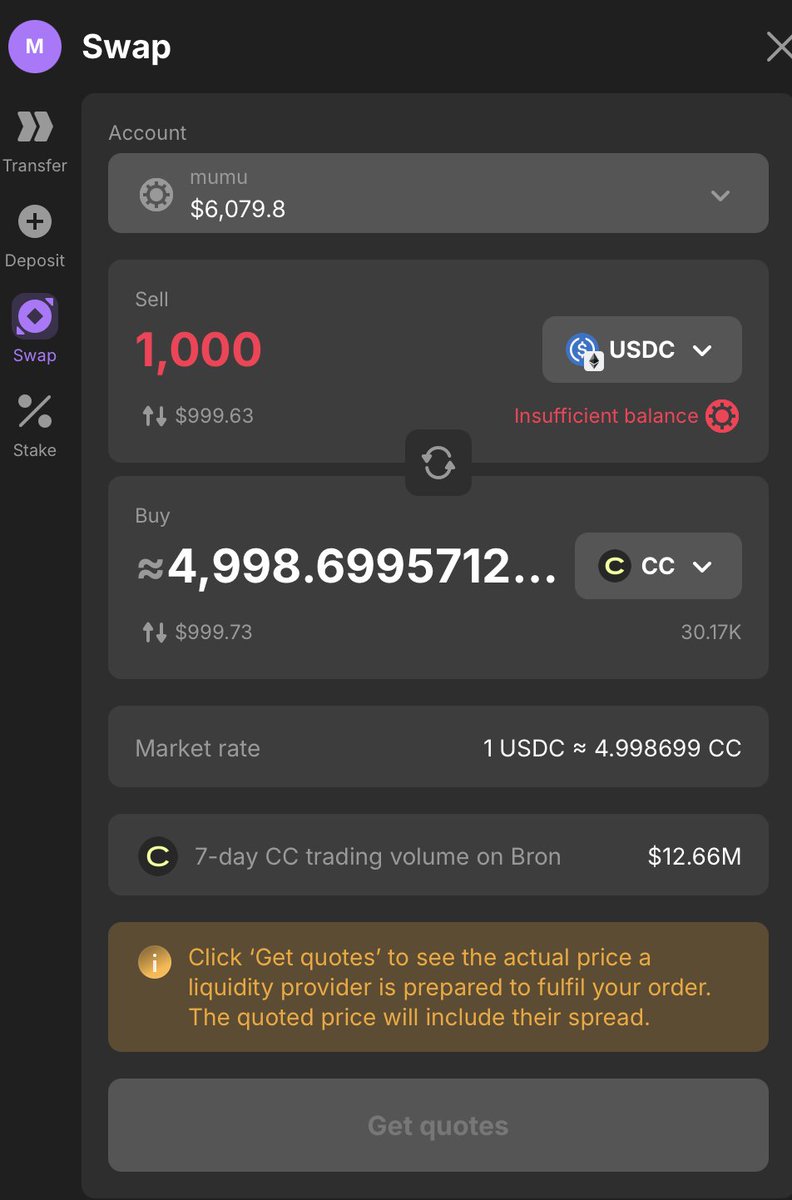Toggle Buy amount dollar conversion arrows
The width and height of the screenshot is (792, 1200).
click(154, 632)
